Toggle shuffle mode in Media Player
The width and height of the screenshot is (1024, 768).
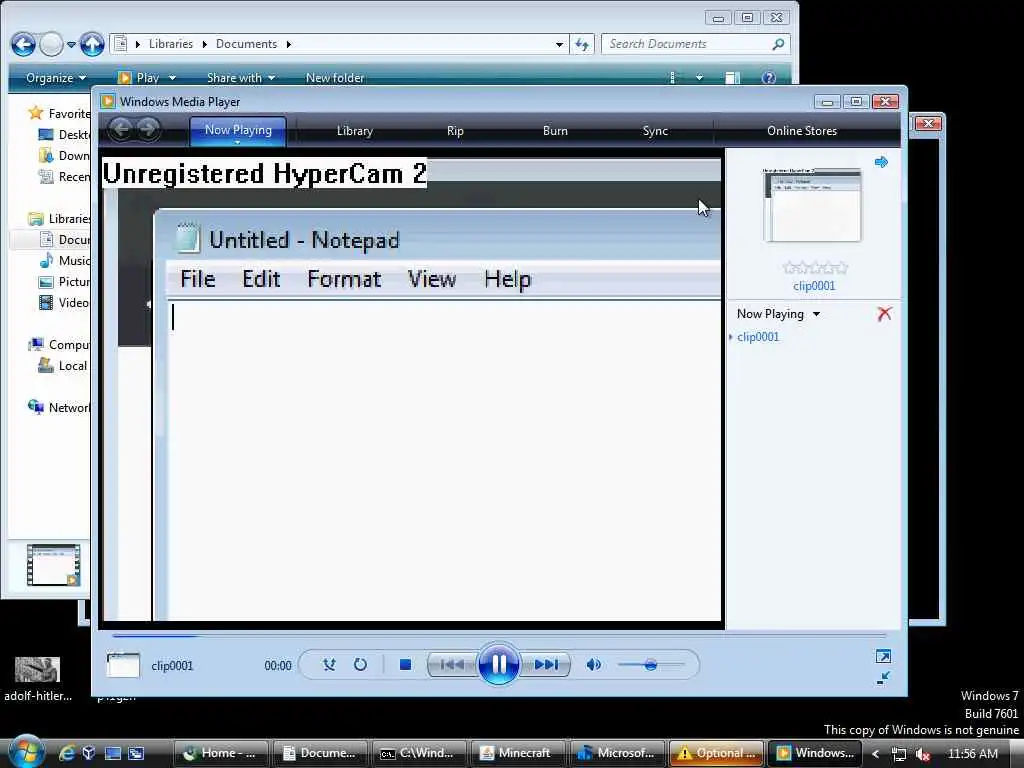329,665
